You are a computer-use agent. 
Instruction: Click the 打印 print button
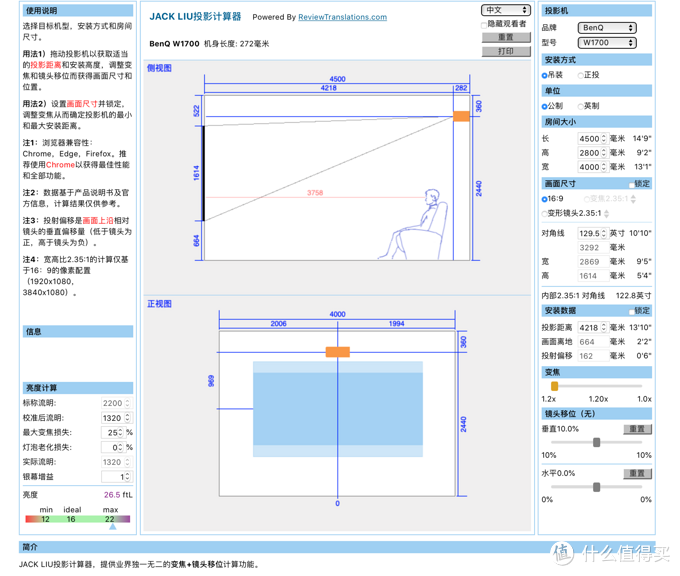[506, 52]
